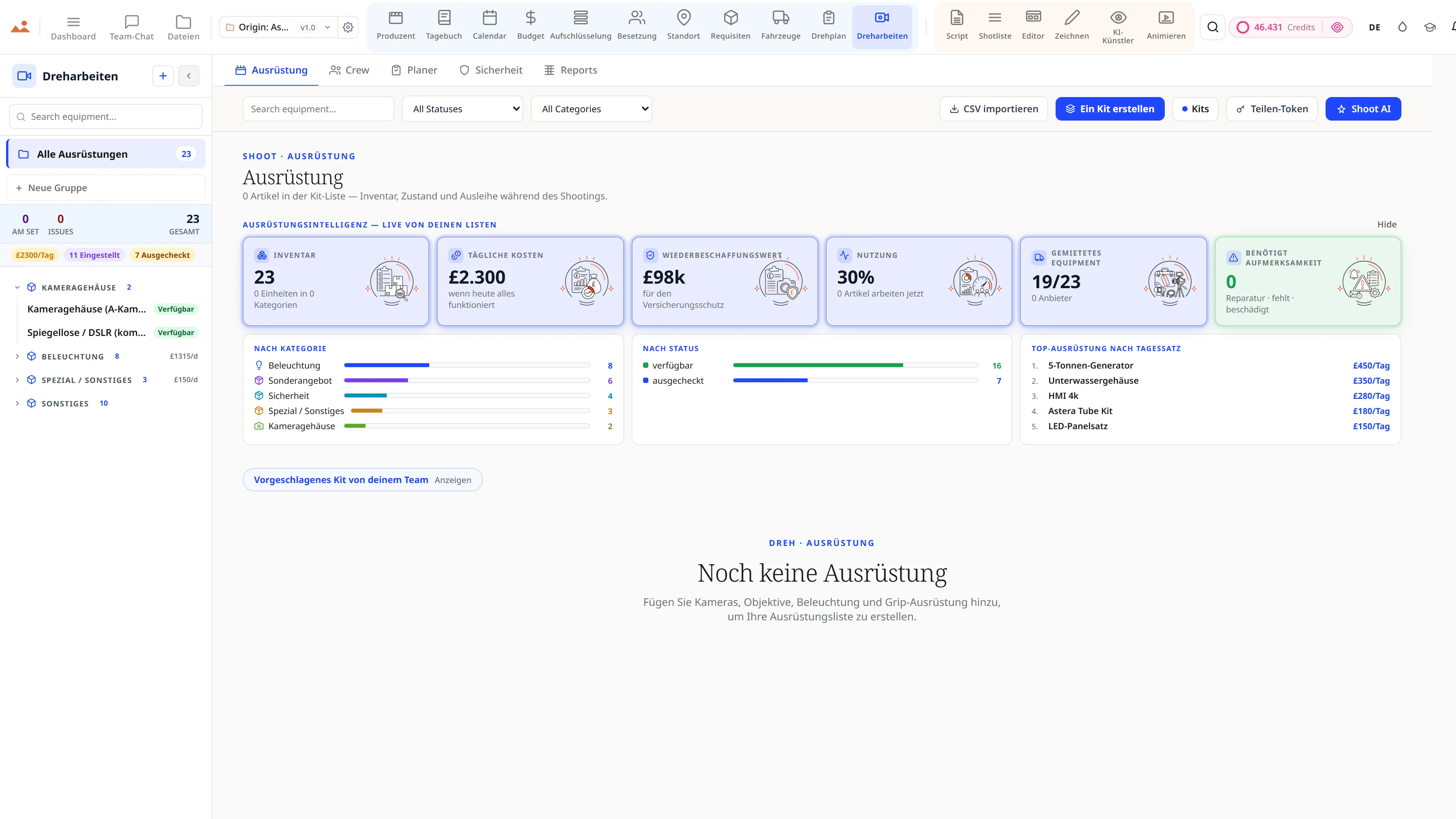The height and width of the screenshot is (819, 1456).
Task: Open the global search magnifier icon
Action: (1213, 27)
